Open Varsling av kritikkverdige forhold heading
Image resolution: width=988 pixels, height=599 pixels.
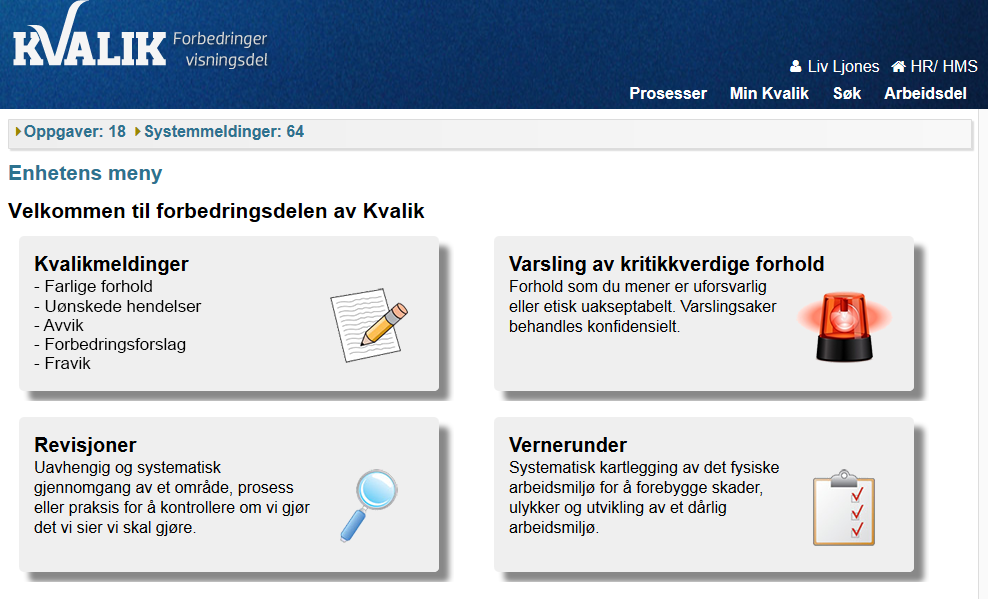coord(666,264)
